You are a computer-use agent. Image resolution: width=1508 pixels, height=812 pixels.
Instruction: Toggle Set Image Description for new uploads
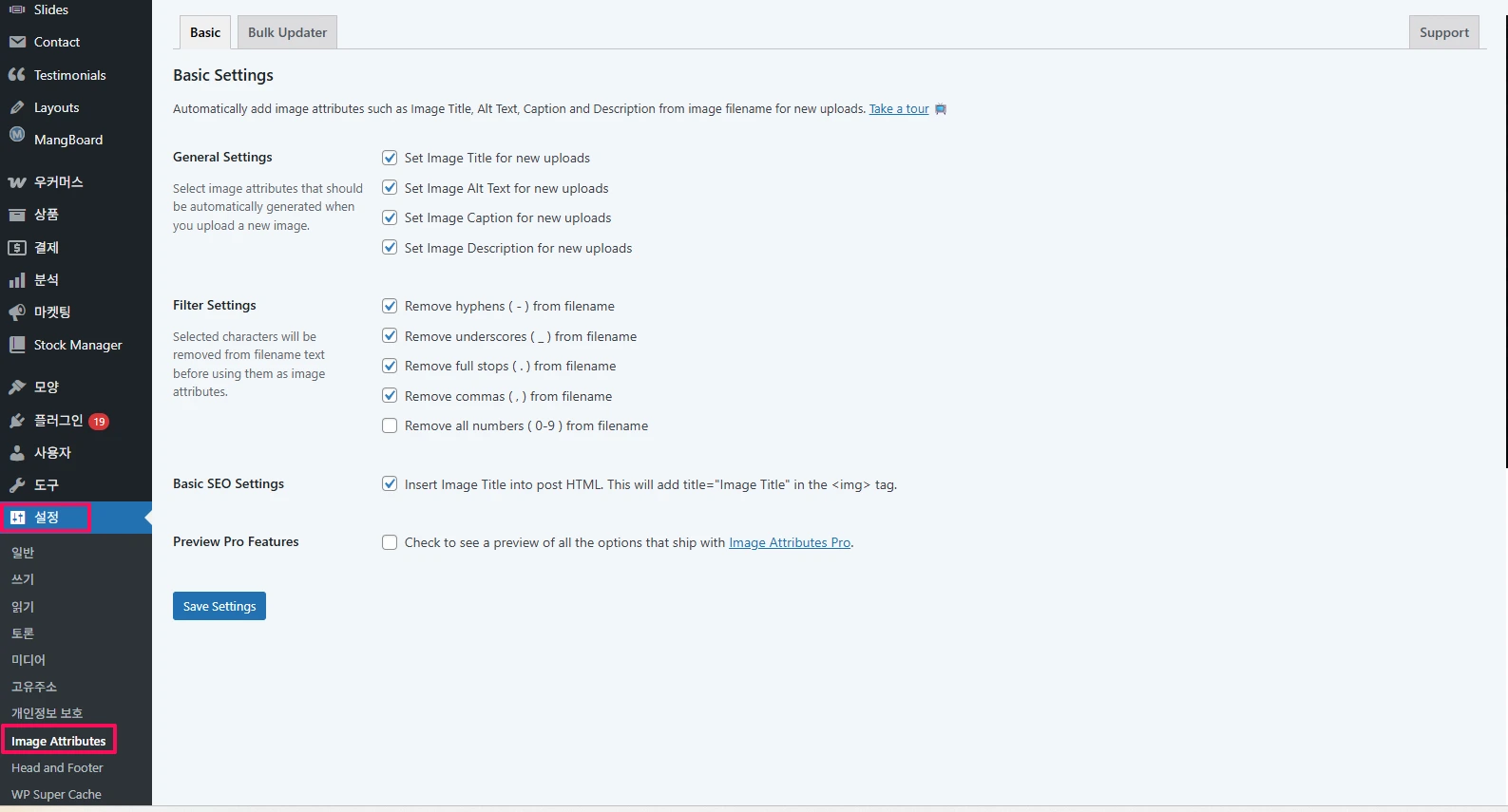(x=390, y=248)
